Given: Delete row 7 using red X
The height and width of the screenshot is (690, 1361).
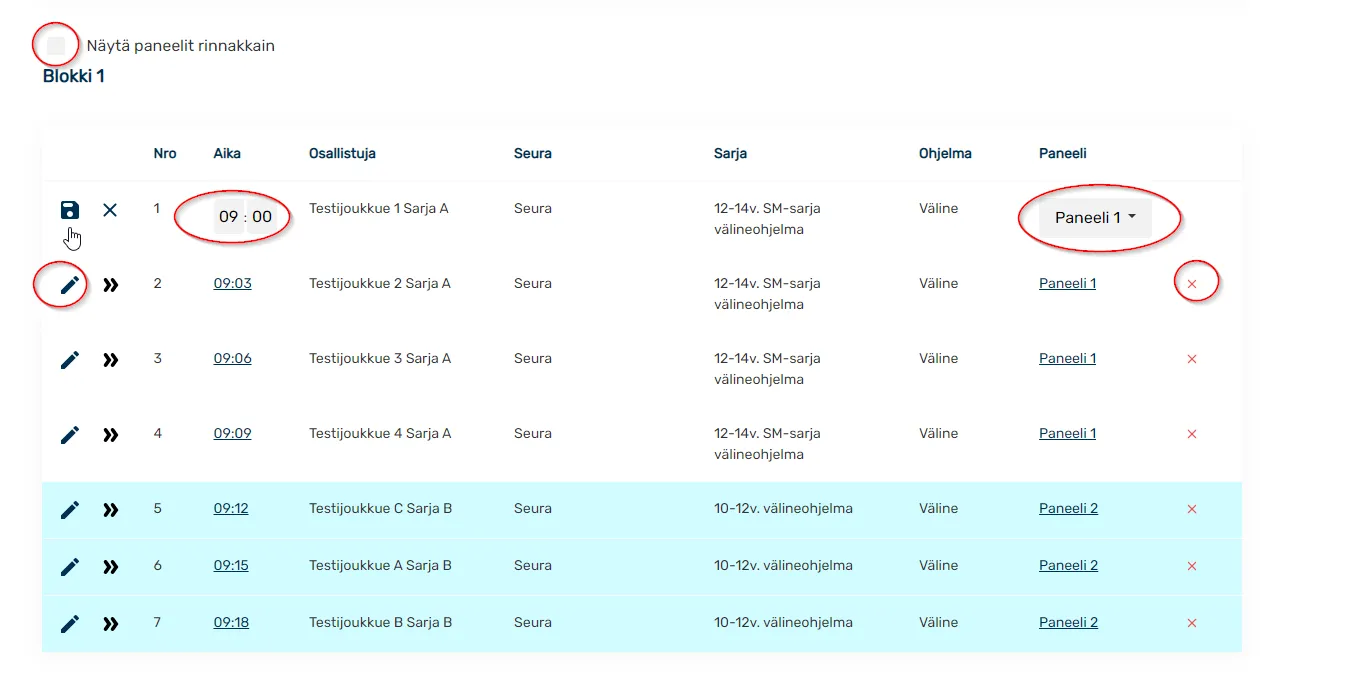Looking at the screenshot, I should coord(1191,623).
